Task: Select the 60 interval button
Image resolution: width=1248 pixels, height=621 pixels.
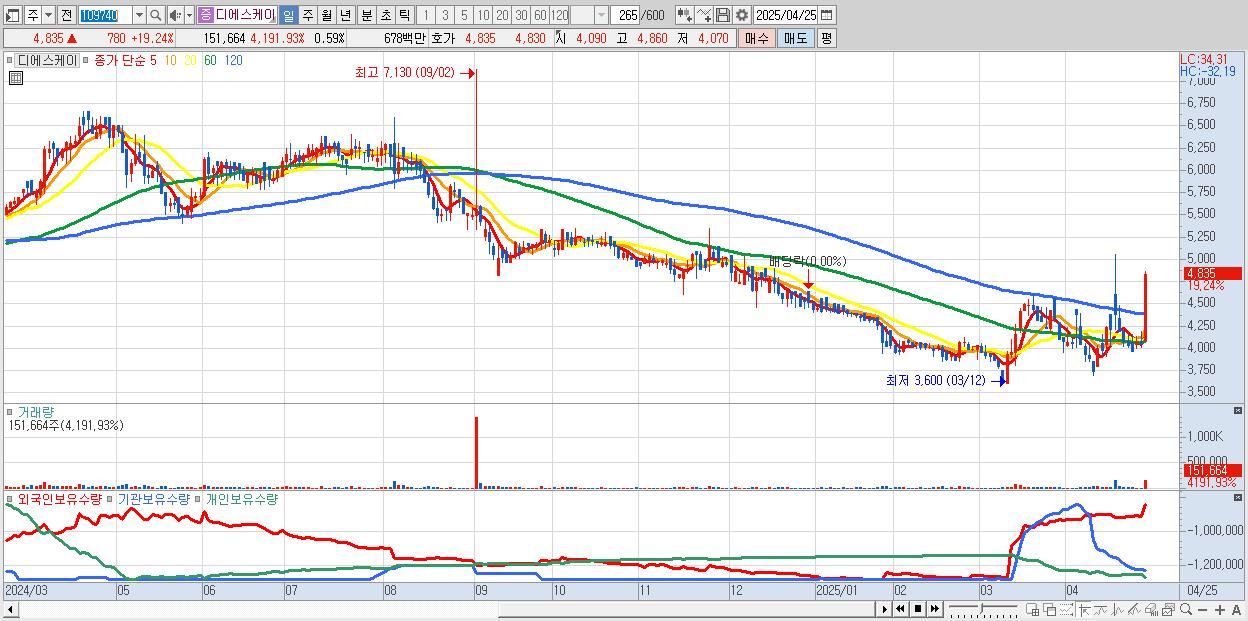Action: [540, 15]
